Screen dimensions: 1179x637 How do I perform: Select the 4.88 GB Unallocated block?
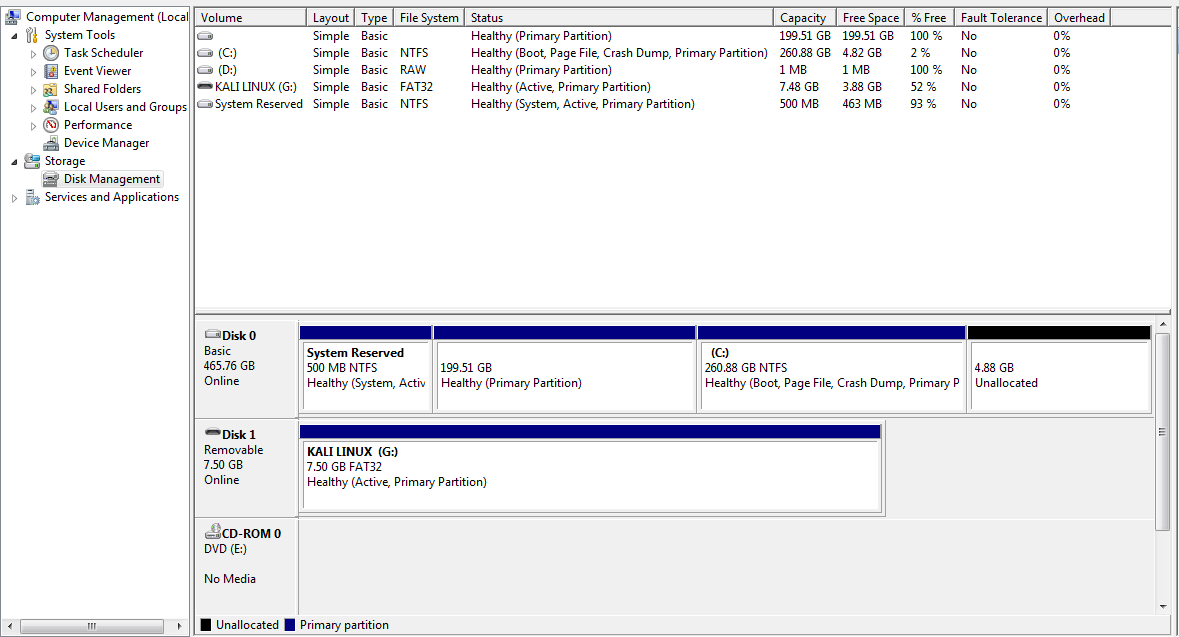click(1059, 369)
